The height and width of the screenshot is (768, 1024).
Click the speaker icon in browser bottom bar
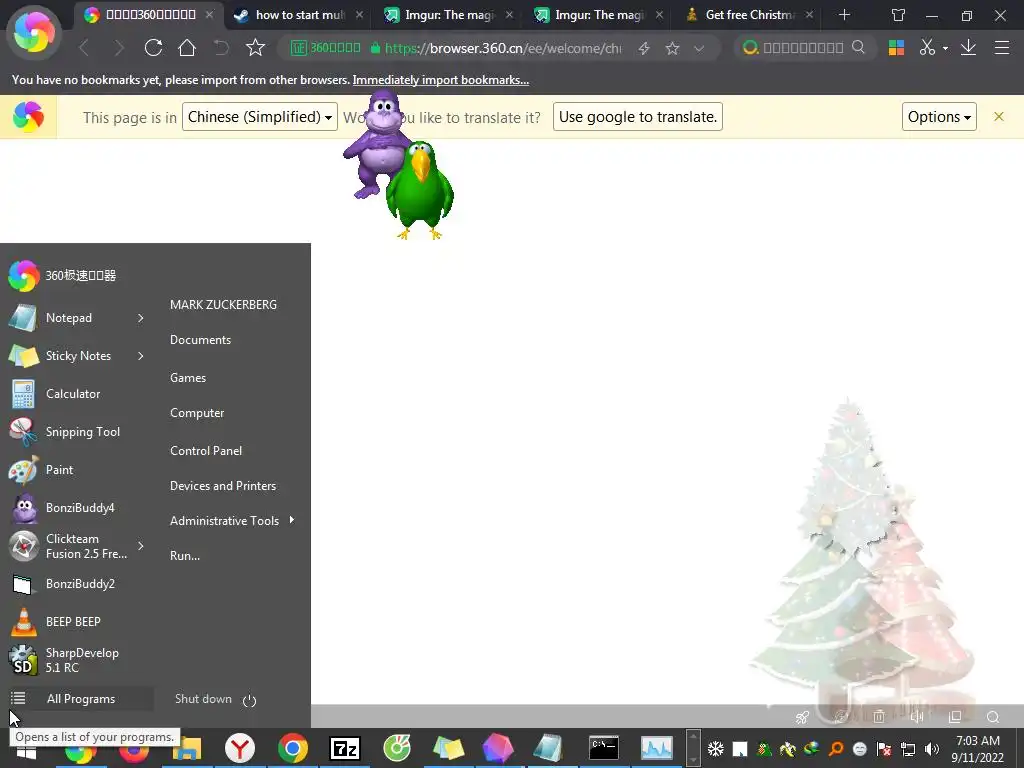[917, 716]
